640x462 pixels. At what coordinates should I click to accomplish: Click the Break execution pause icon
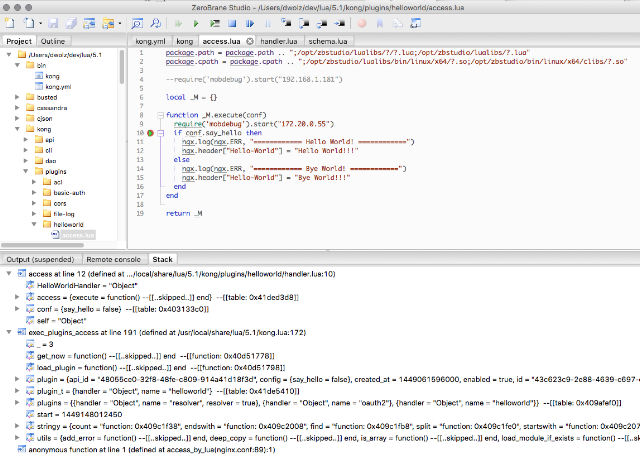tap(268, 23)
